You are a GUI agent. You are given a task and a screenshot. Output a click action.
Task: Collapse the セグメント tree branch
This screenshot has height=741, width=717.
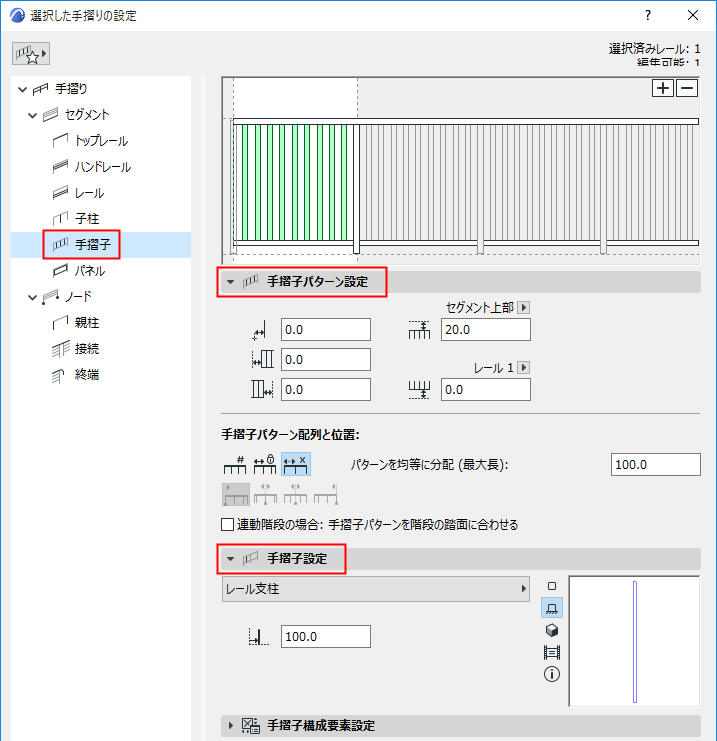coord(32,115)
